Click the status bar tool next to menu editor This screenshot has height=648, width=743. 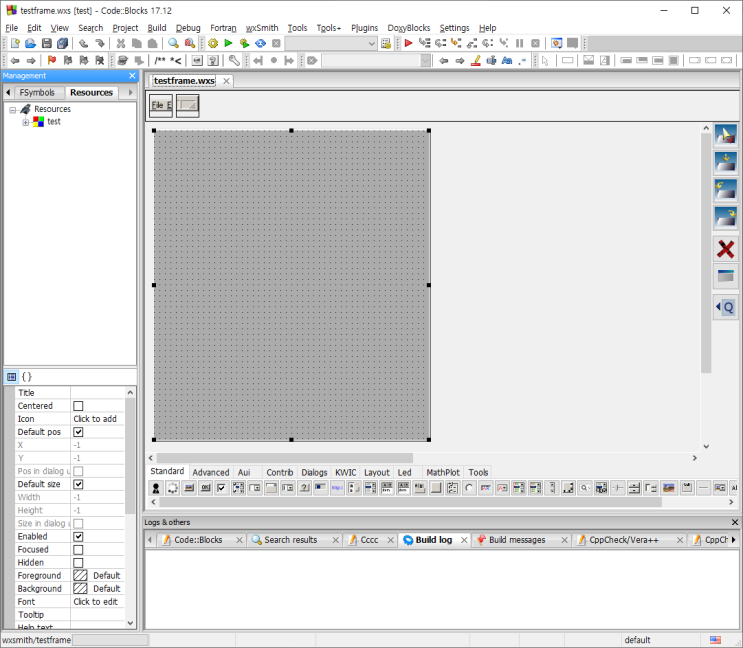pyautogui.click(x=188, y=105)
